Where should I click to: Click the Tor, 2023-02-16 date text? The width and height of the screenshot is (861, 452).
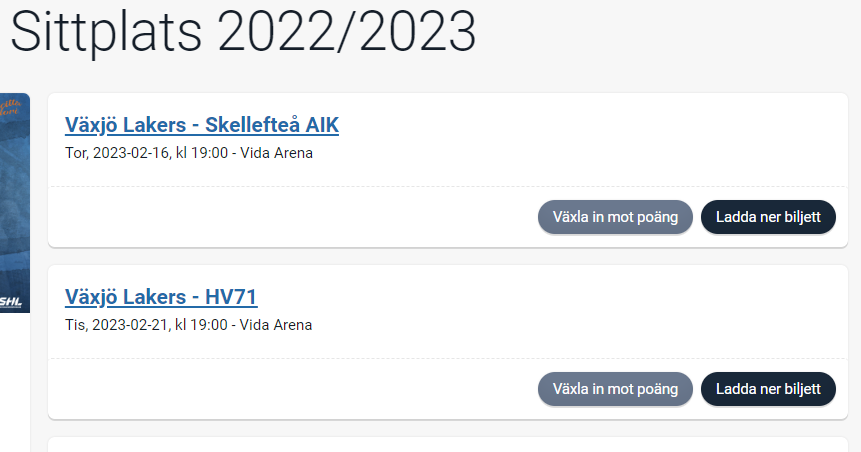point(117,153)
